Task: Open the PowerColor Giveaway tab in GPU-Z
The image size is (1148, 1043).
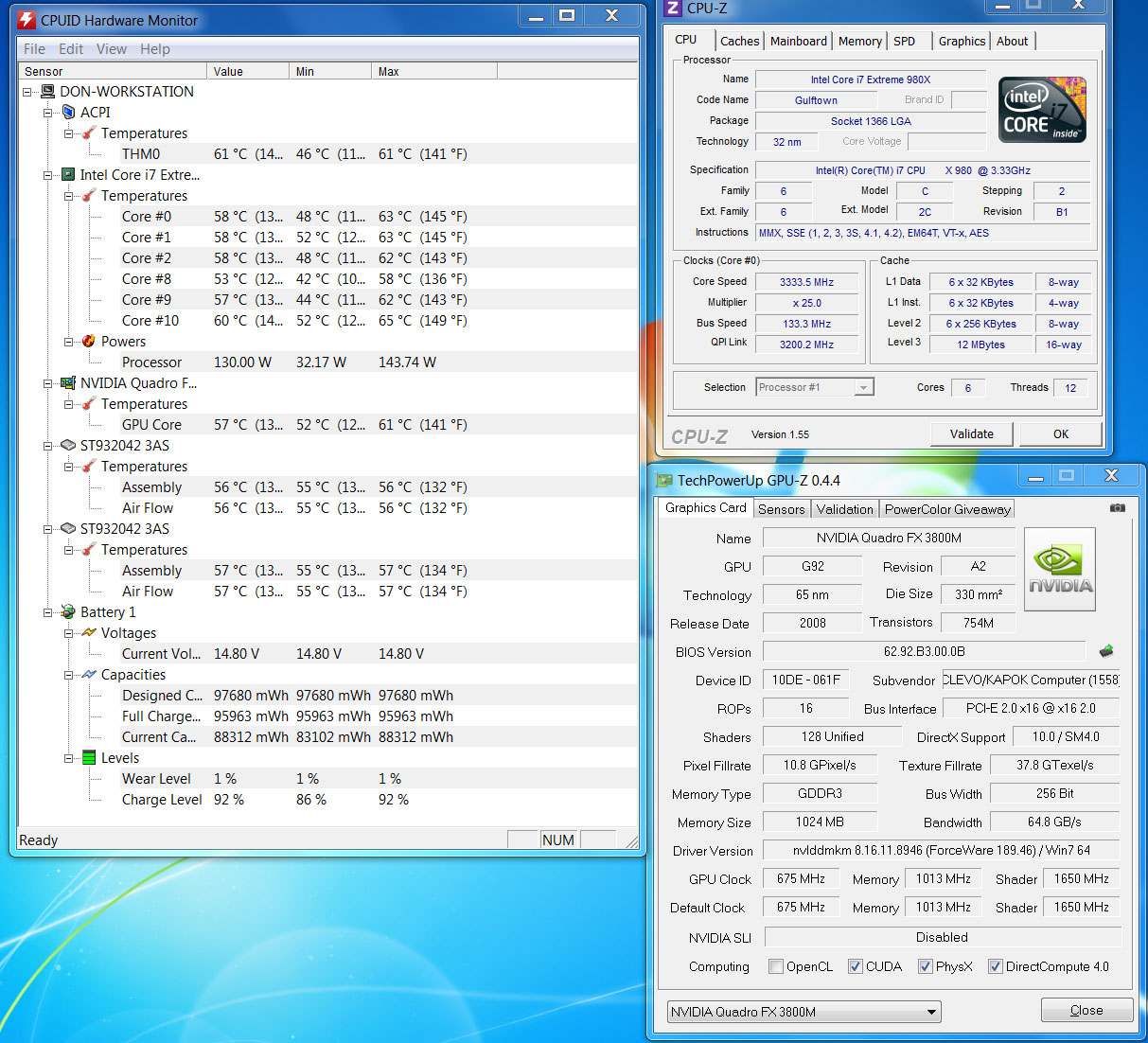Action: 947,509
